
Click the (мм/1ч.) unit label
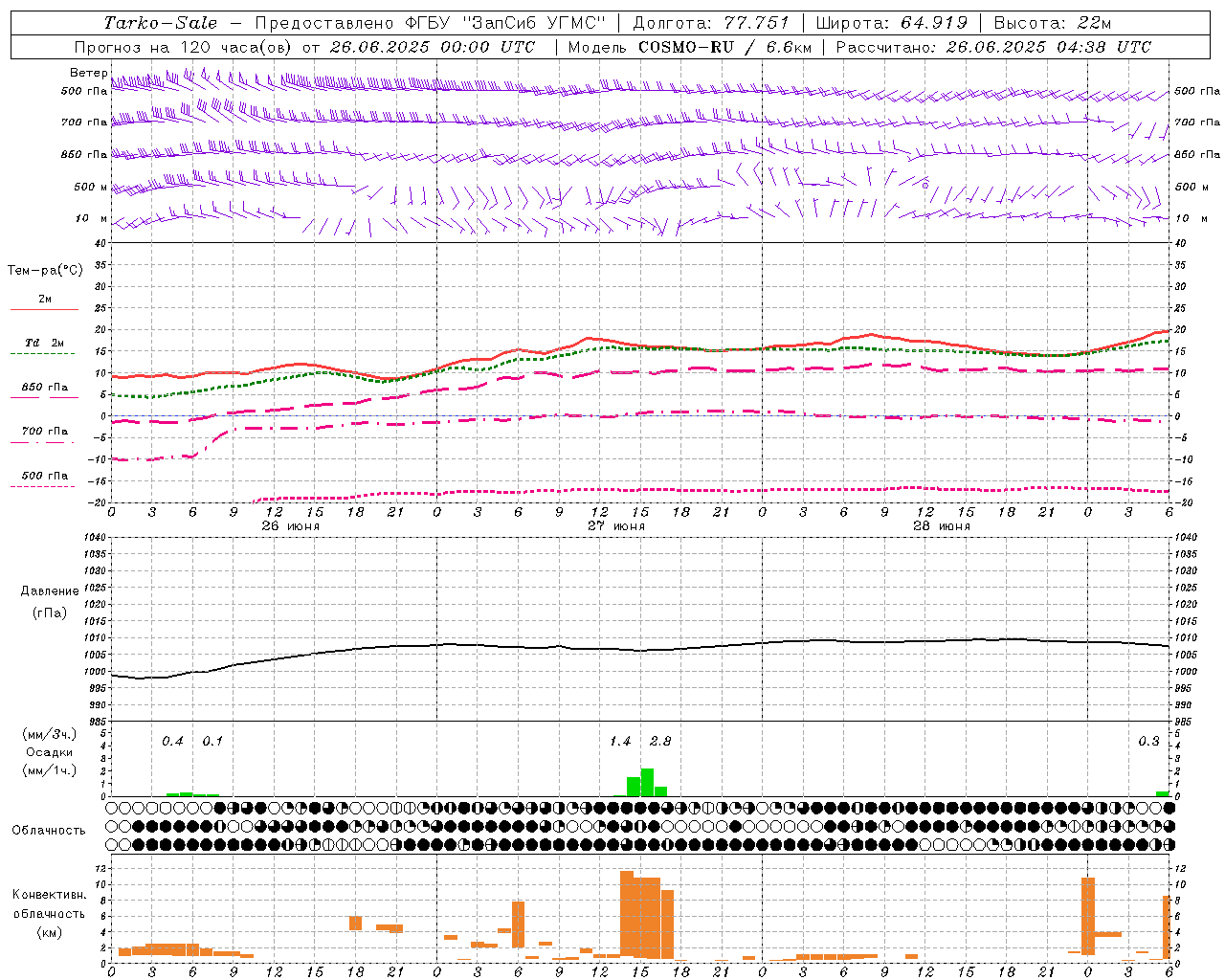[x=50, y=769]
